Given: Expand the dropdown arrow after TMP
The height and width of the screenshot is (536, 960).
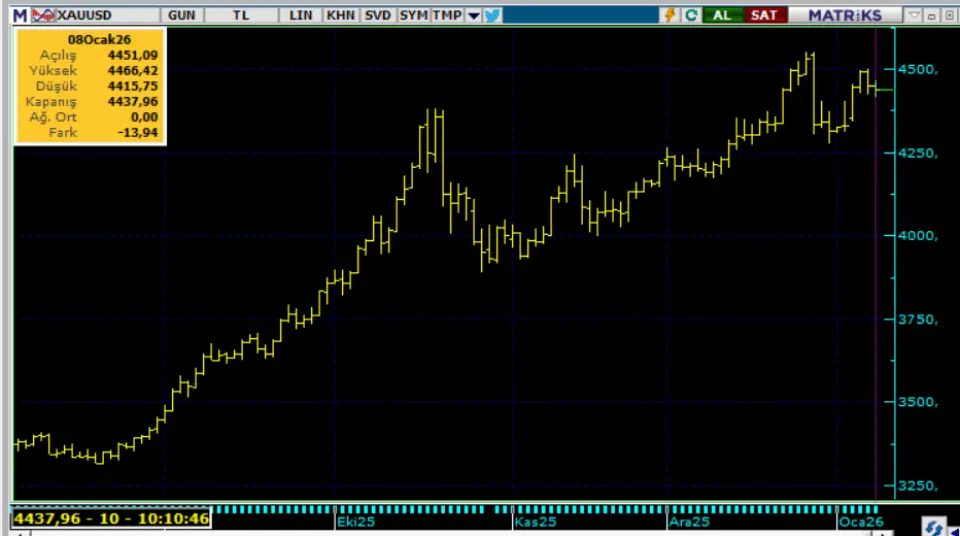Looking at the screenshot, I should click(x=474, y=15).
